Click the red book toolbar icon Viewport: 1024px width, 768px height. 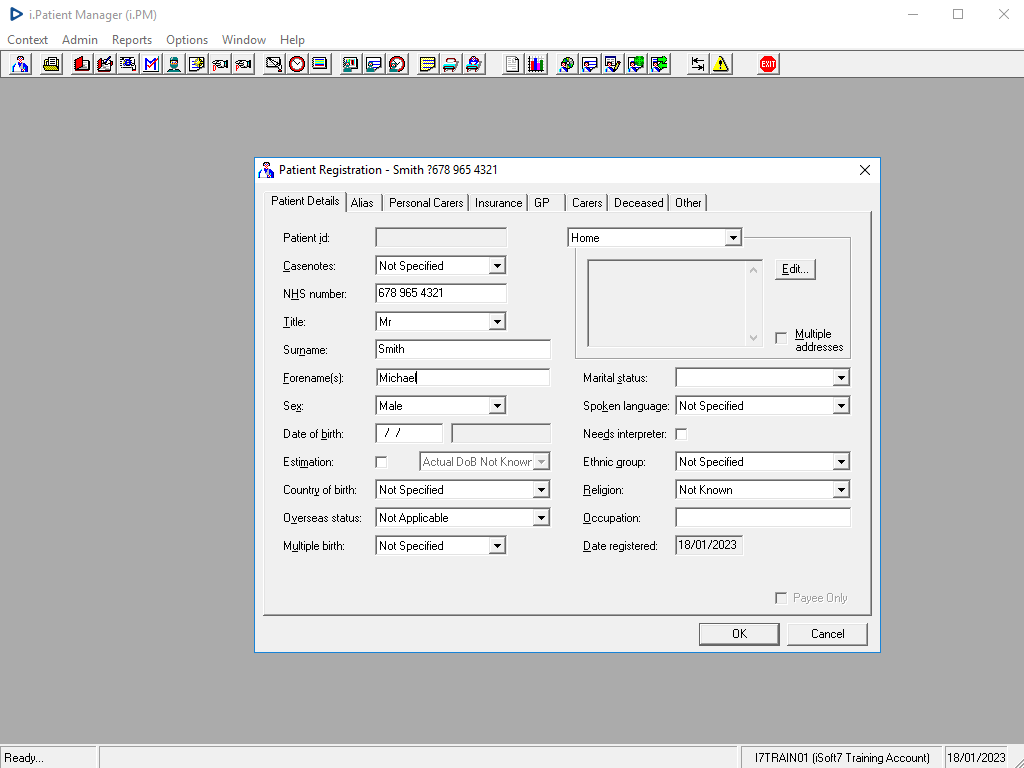click(x=82, y=64)
